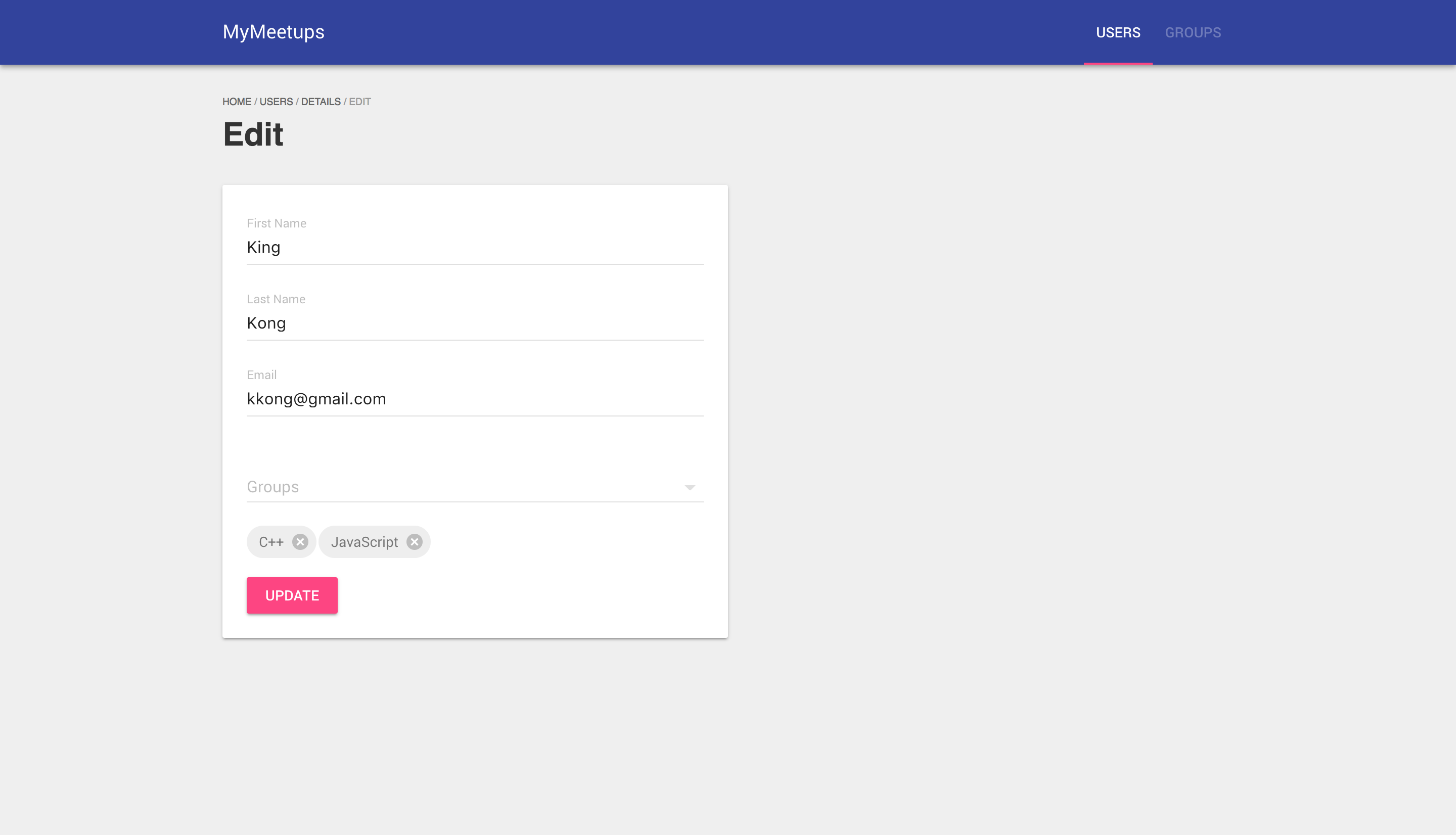Go to MyMeetups home via logo
1456x835 pixels.
tap(273, 31)
